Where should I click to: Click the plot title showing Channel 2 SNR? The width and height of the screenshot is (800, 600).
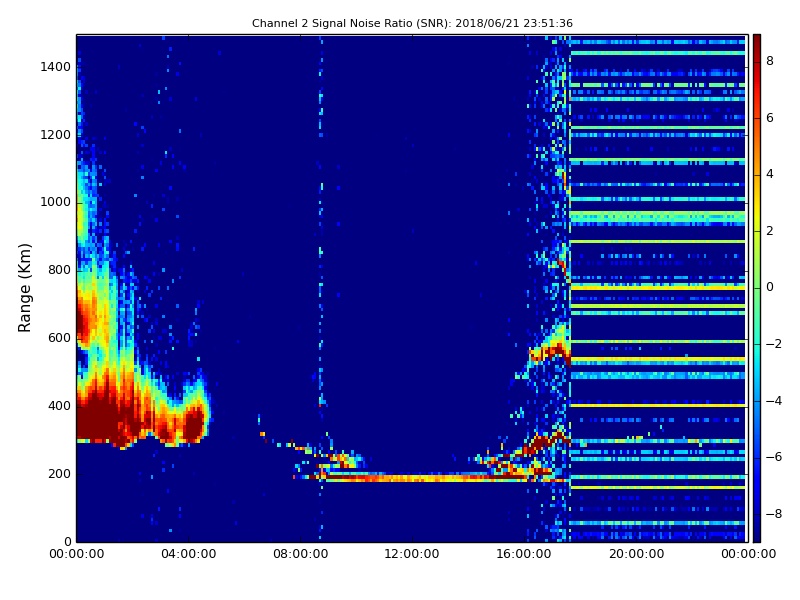(x=412, y=23)
